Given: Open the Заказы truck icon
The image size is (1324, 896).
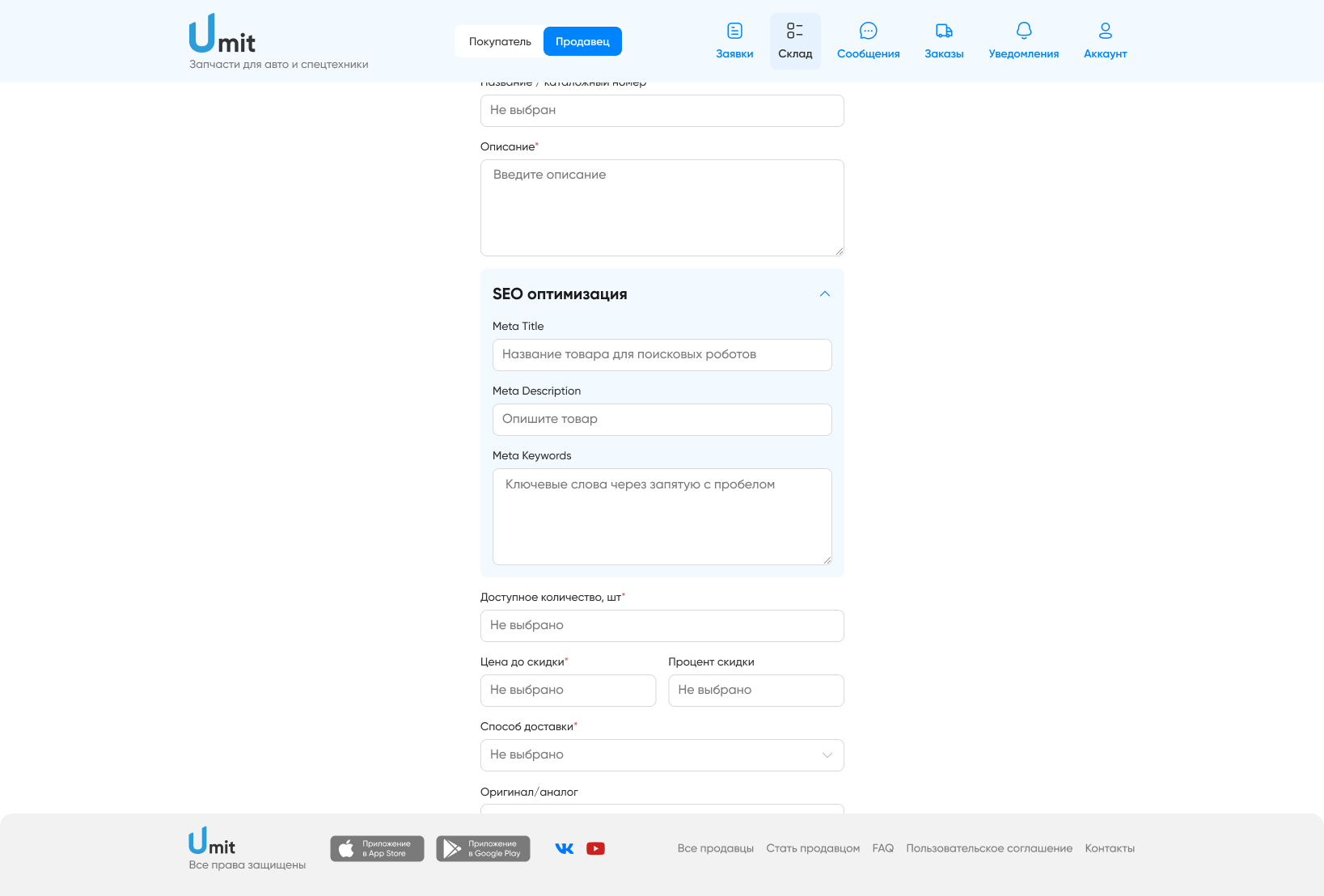Looking at the screenshot, I should coord(944,32).
